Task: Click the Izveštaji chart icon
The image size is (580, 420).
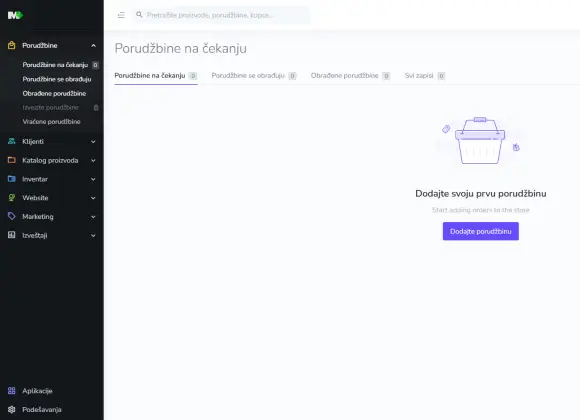Action: pyautogui.click(x=11, y=235)
